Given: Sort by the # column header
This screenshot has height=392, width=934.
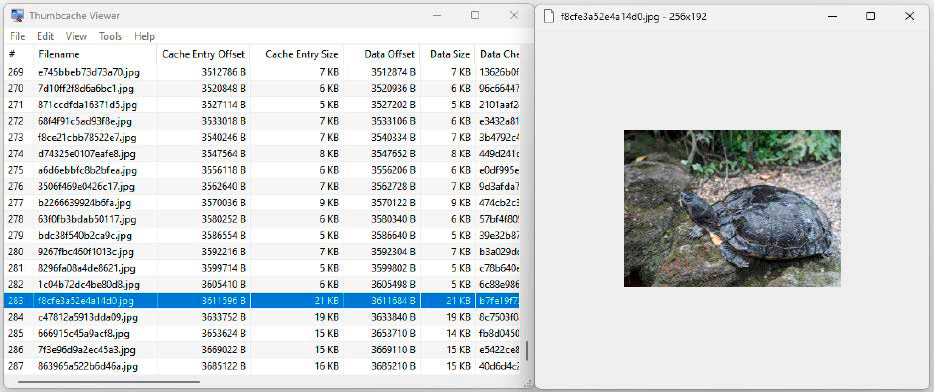Looking at the screenshot, I should coord(18,54).
